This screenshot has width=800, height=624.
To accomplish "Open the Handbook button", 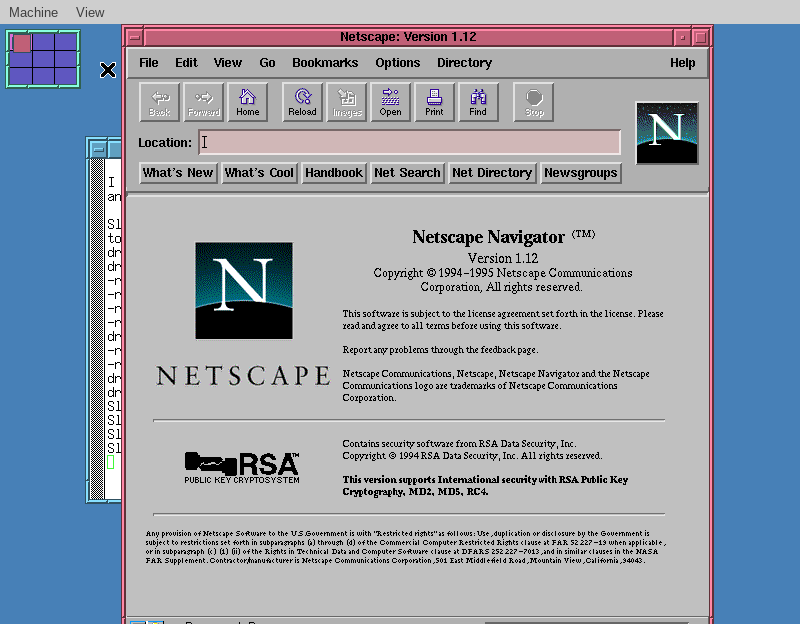I will tap(334, 173).
